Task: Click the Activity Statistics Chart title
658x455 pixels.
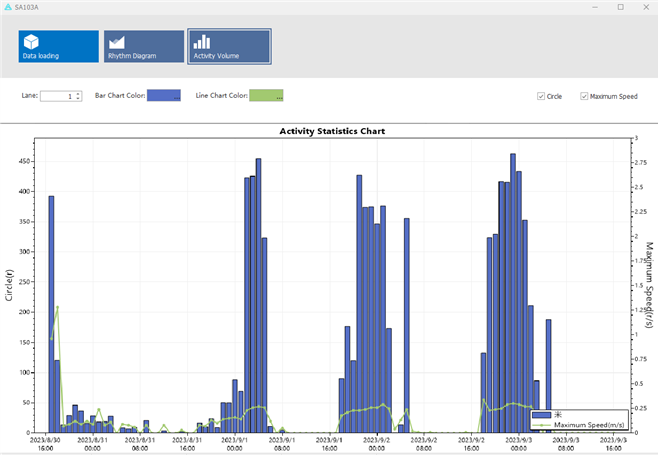Action: pyautogui.click(x=332, y=131)
